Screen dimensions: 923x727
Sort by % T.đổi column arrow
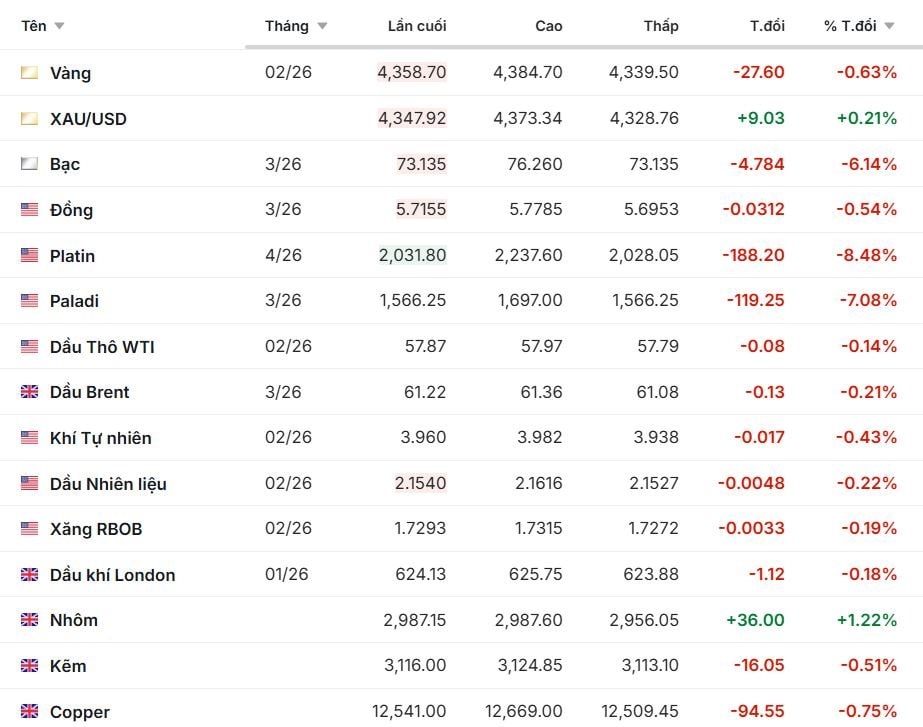click(x=889, y=26)
